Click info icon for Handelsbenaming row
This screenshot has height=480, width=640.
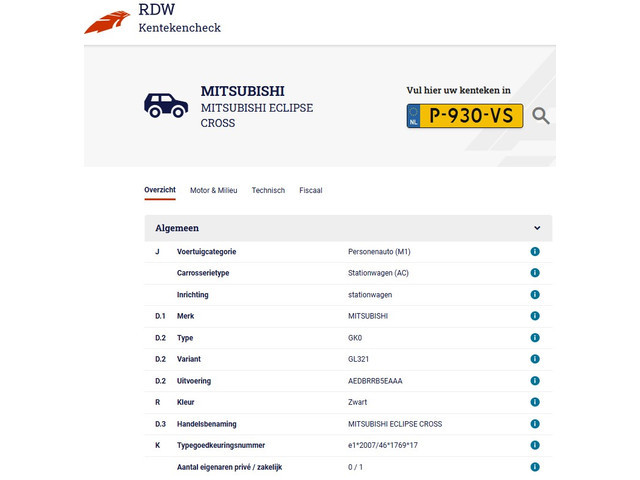coord(535,424)
